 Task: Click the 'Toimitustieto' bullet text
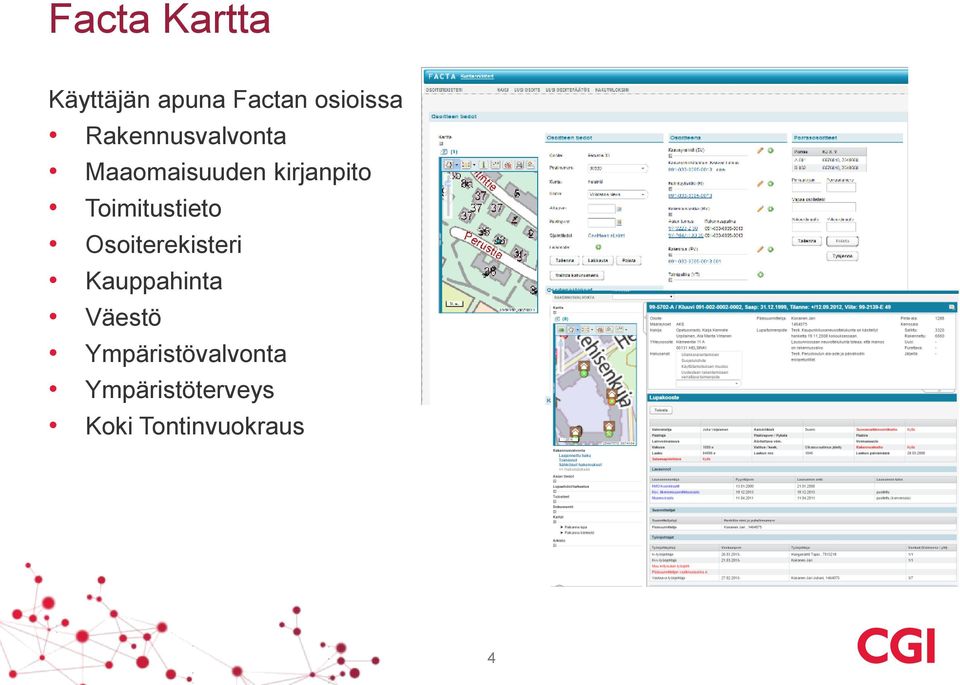(153, 208)
